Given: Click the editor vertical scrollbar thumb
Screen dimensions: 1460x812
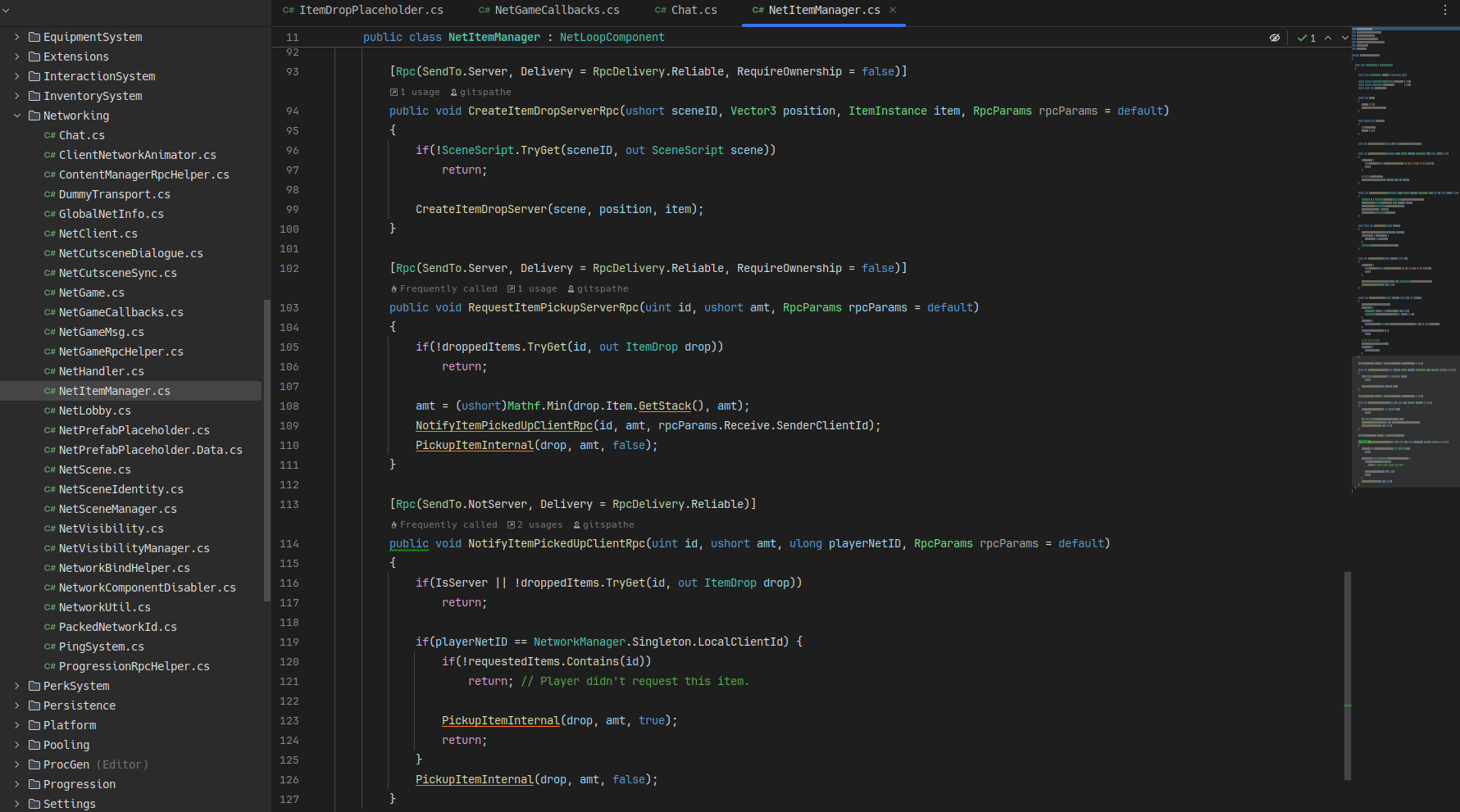Looking at the screenshot, I should (x=1348, y=676).
